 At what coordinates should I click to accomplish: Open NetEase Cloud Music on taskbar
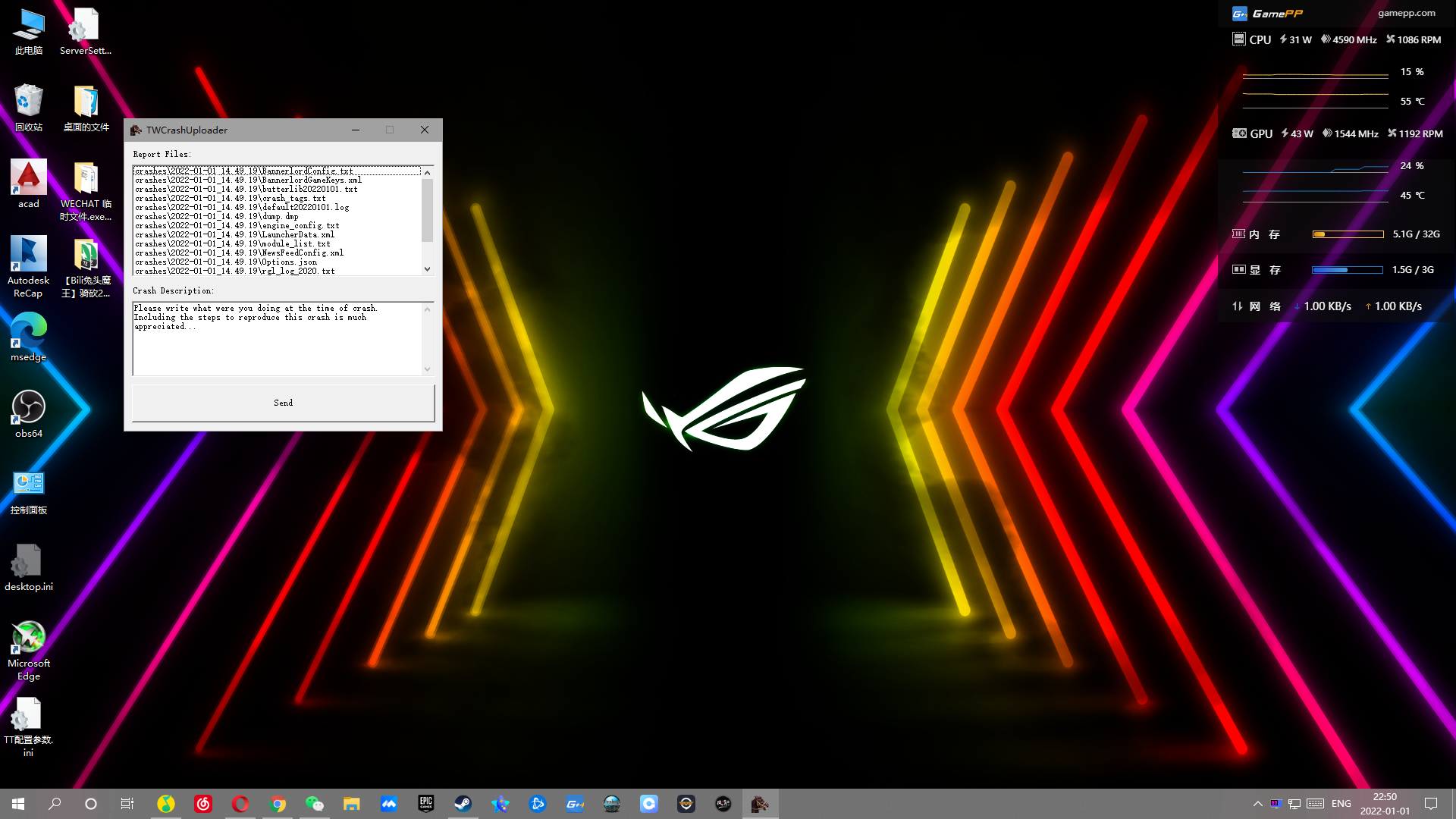203,804
